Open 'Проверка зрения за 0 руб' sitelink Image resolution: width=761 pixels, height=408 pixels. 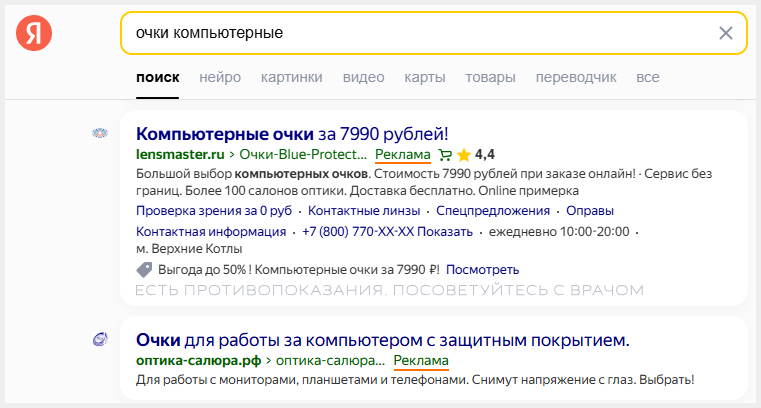click(214, 211)
